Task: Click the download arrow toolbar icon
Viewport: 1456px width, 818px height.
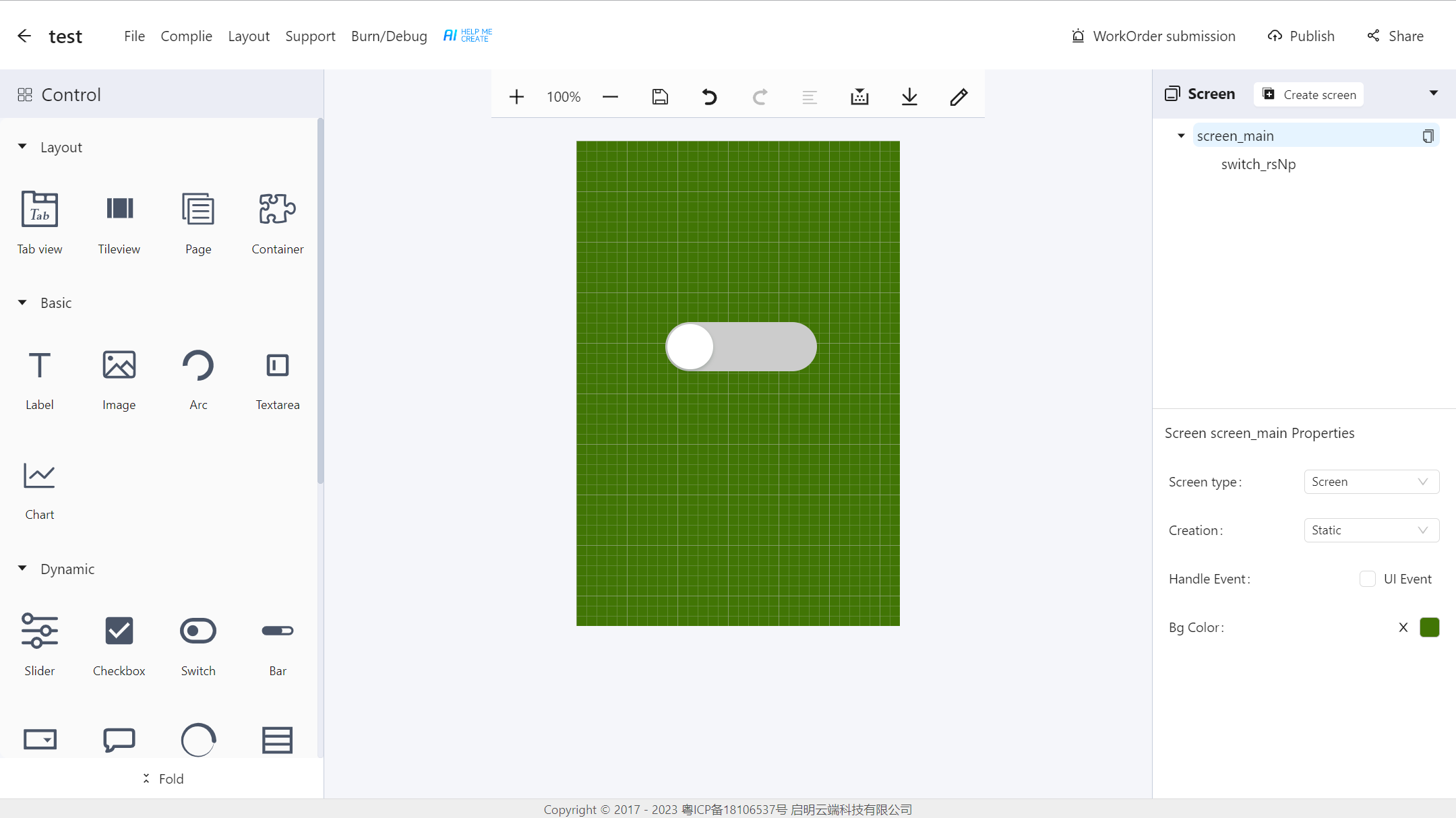Action: (909, 97)
